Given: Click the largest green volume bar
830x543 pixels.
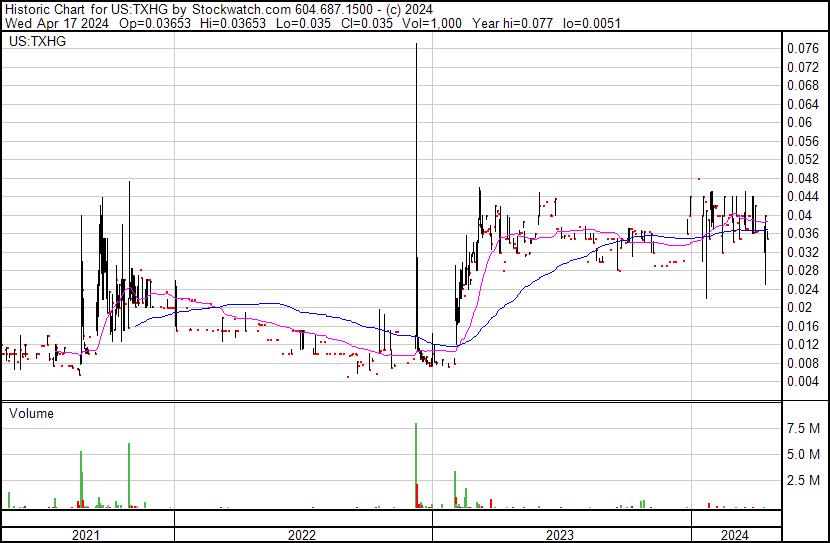Looking at the screenshot, I should [x=416, y=465].
